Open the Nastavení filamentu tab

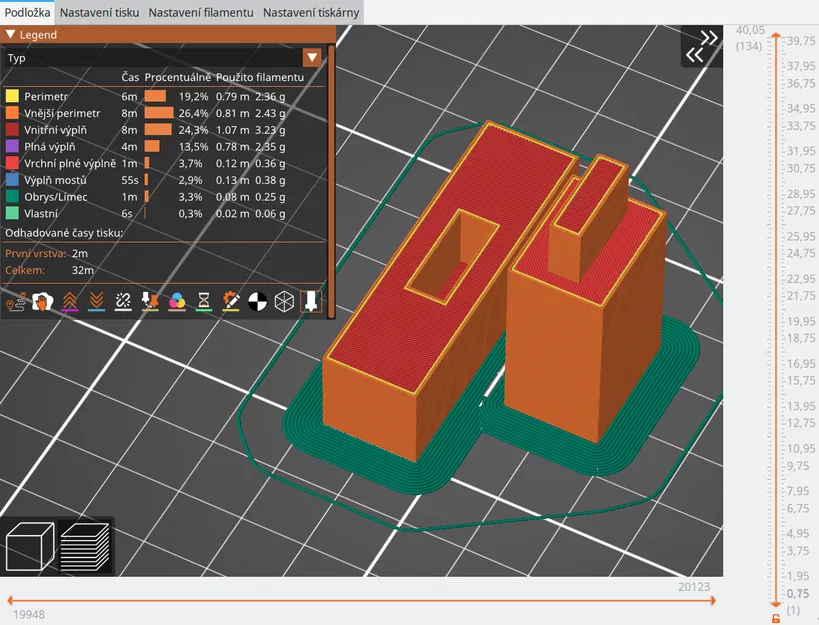click(x=201, y=13)
